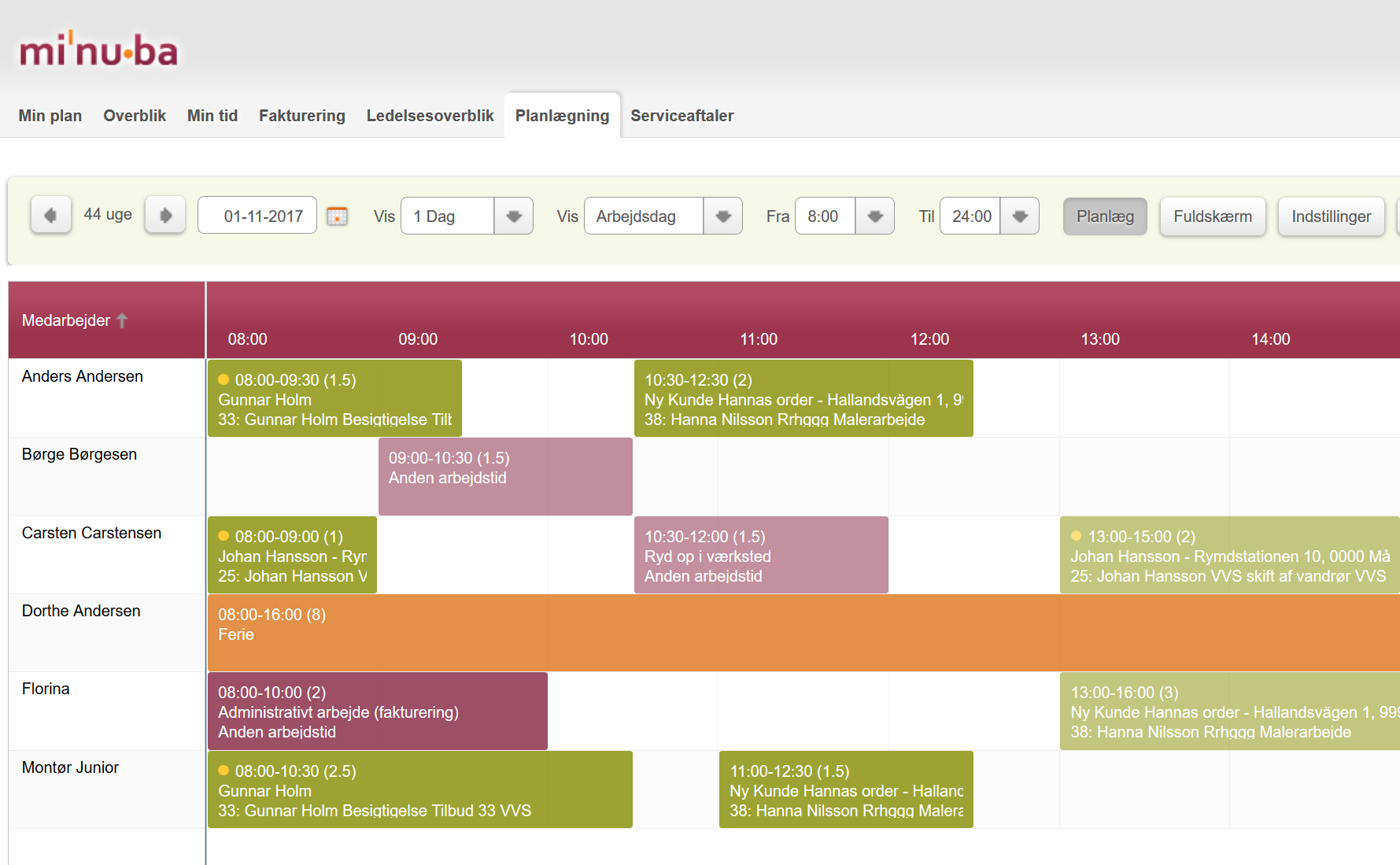Click the 11:00 time header

coord(759,339)
